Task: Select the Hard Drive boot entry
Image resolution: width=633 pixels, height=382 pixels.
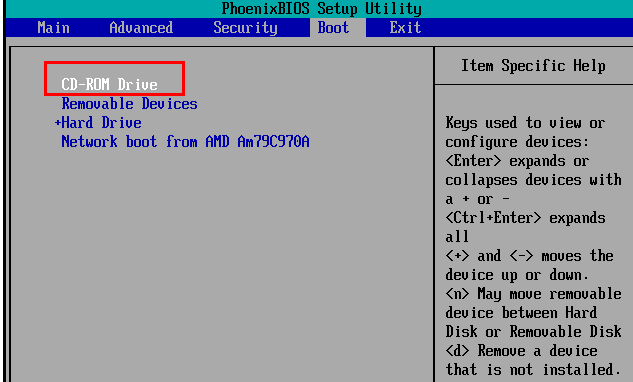Action: coord(101,122)
